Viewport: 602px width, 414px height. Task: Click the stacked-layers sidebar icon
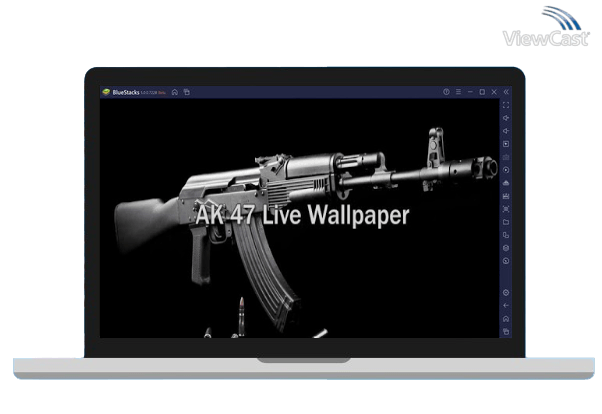tap(506, 248)
